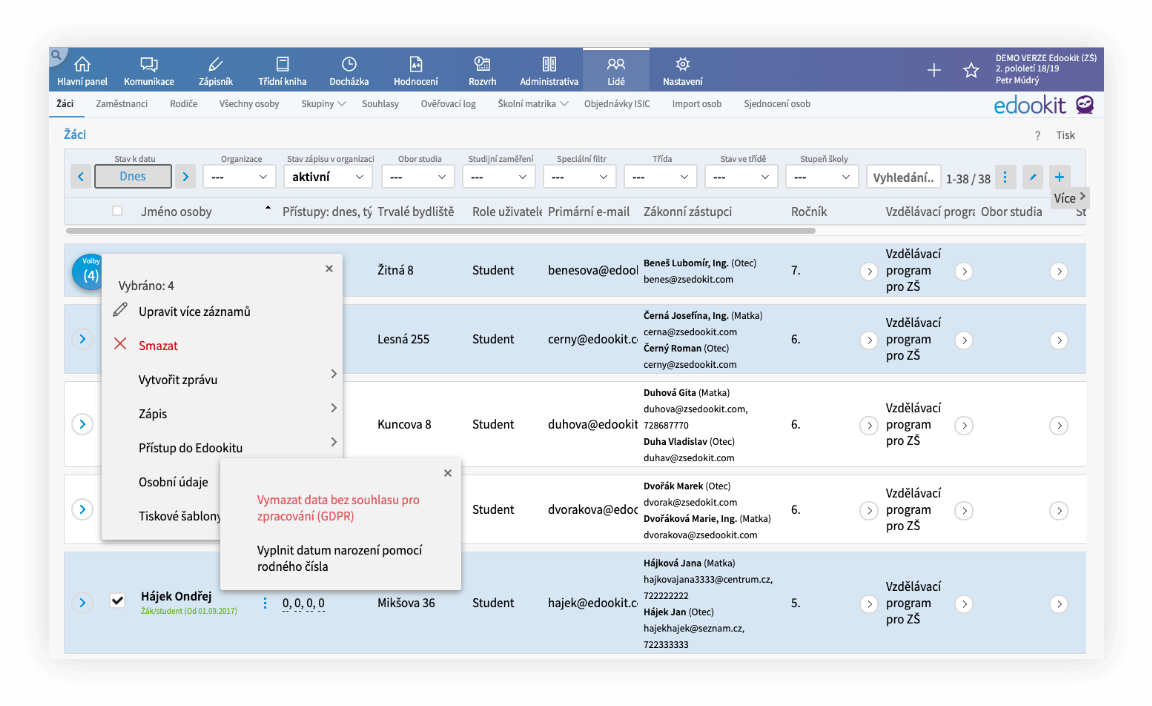Click the Vyhledání search field
Image resolution: width=1152 pixels, height=706 pixels.
903,177
